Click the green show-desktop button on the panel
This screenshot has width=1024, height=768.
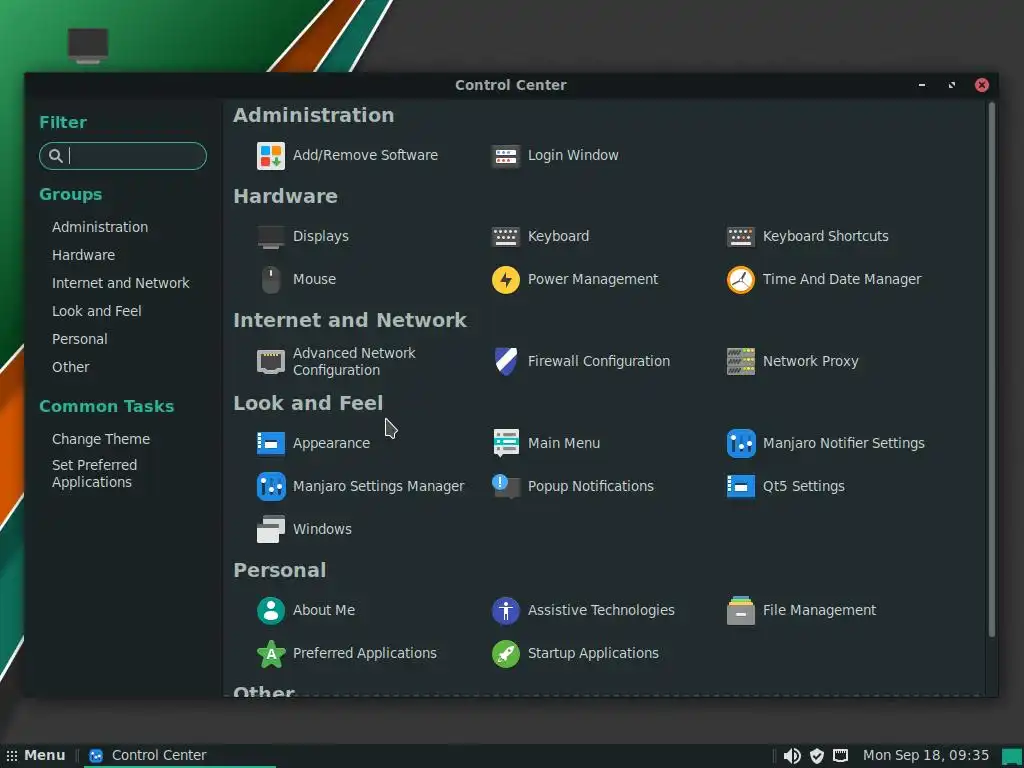pyautogui.click(x=1011, y=756)
